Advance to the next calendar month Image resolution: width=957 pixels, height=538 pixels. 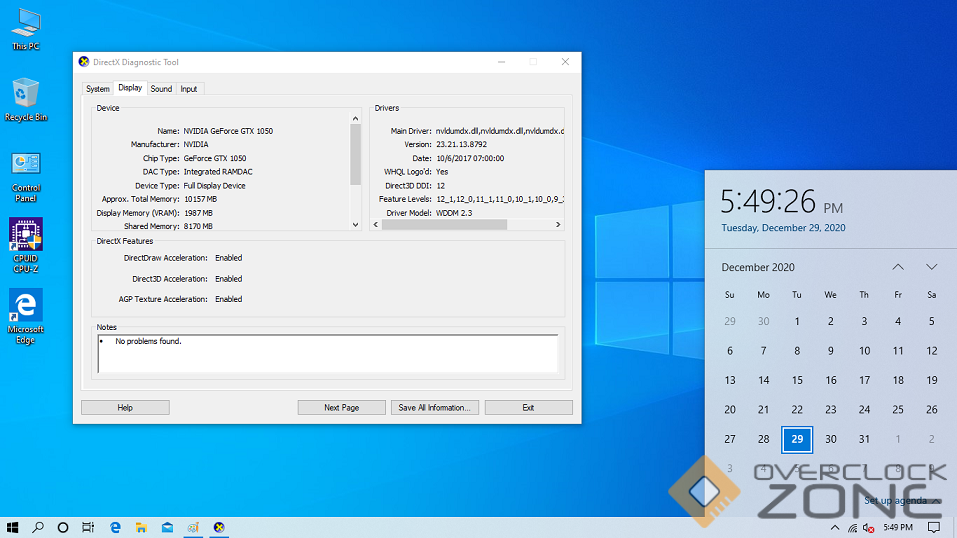click(x=931, y=267)
